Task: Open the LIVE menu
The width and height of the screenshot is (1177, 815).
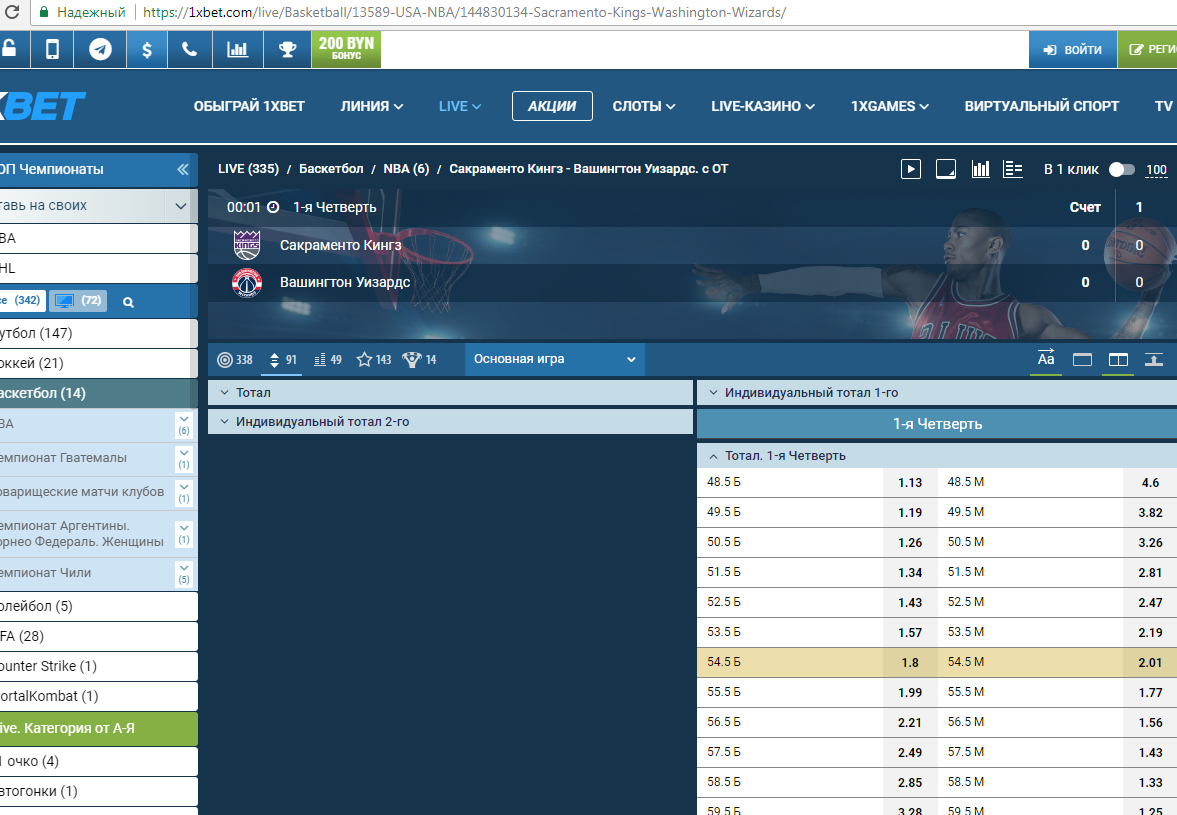Action: point(459,107)
